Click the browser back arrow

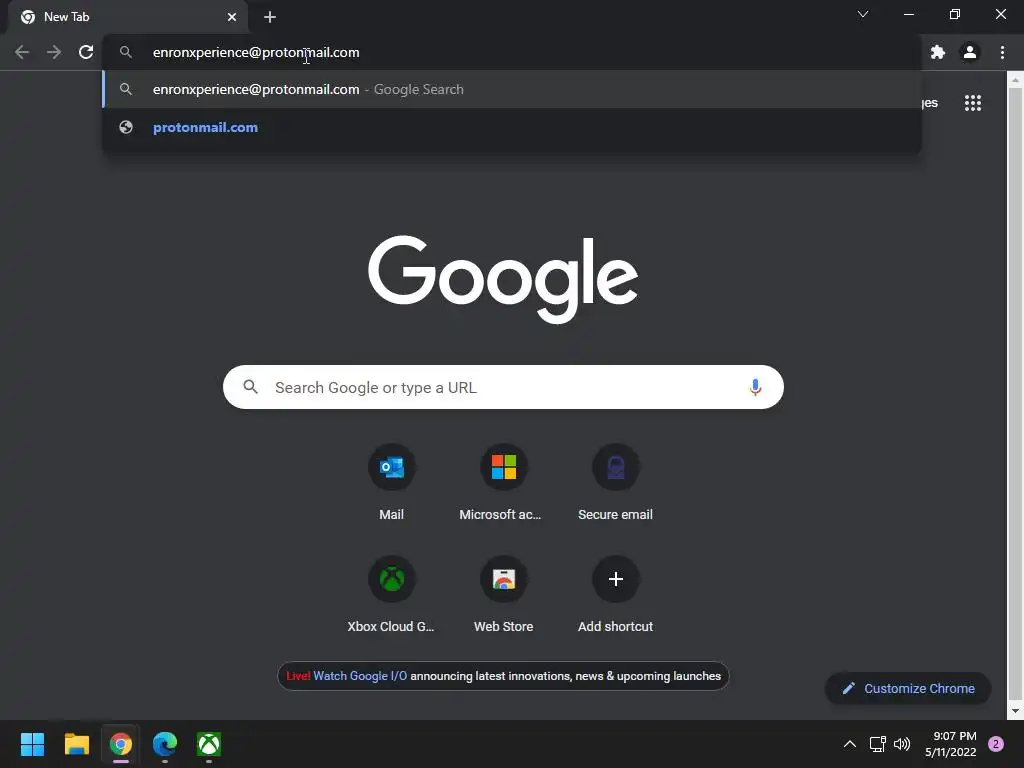[x=22, y=52]
